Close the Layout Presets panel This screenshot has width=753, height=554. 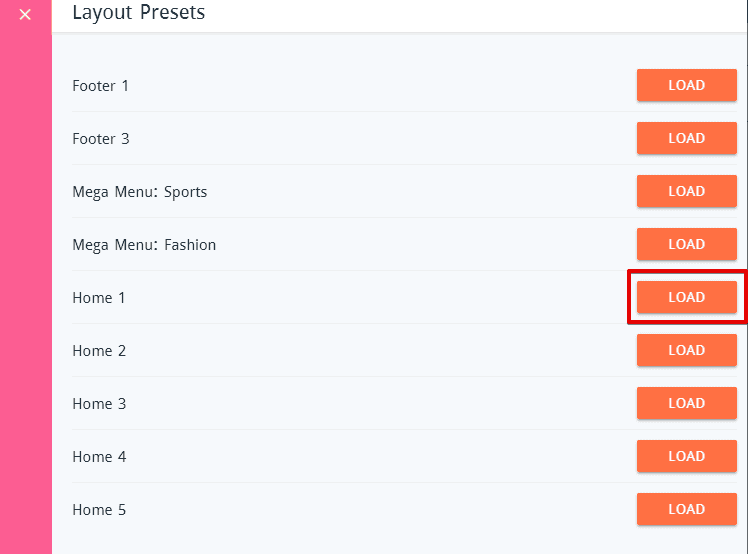tap(25, 15)
